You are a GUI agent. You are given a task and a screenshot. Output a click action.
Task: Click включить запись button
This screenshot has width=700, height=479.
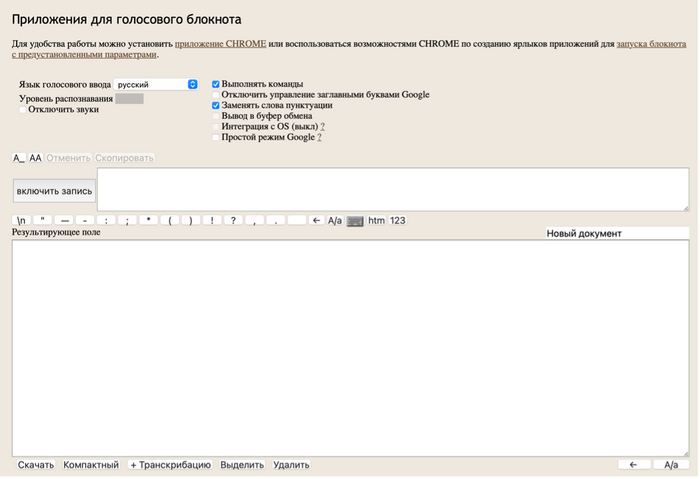tap(54, 191)
